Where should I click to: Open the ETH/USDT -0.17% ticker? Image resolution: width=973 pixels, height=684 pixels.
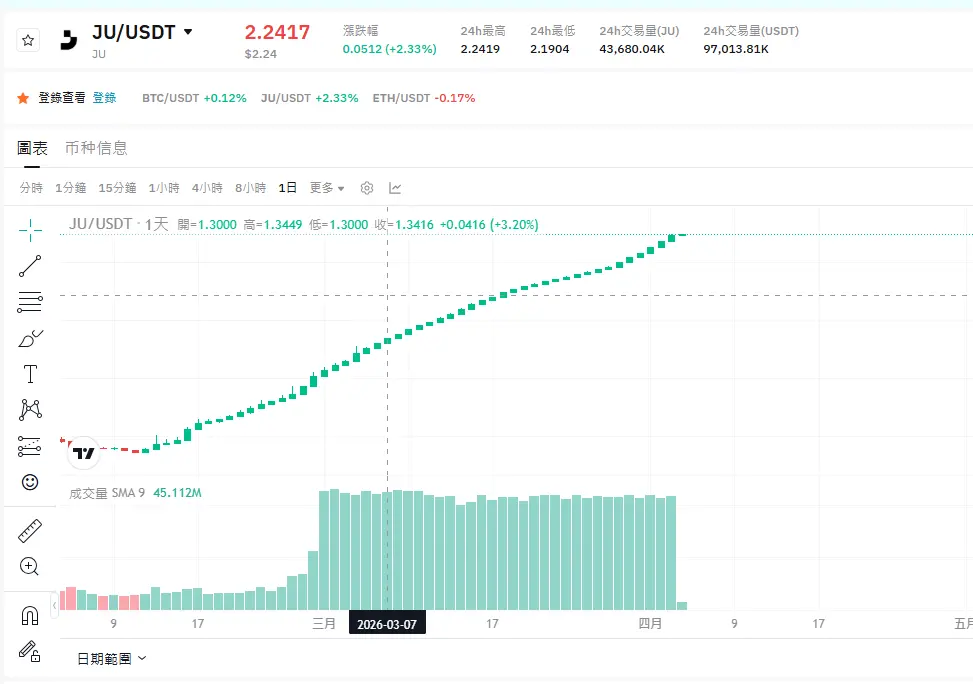424,98
